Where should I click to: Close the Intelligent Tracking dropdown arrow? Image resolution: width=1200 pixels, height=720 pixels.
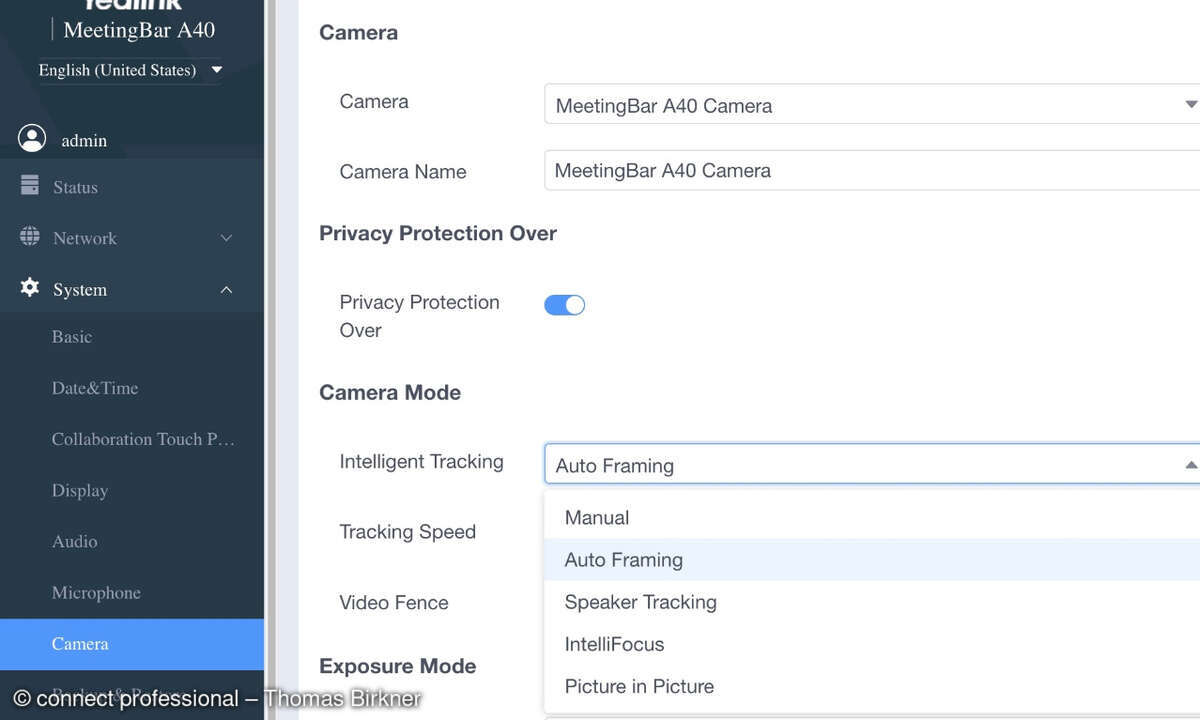[1190, 465]
